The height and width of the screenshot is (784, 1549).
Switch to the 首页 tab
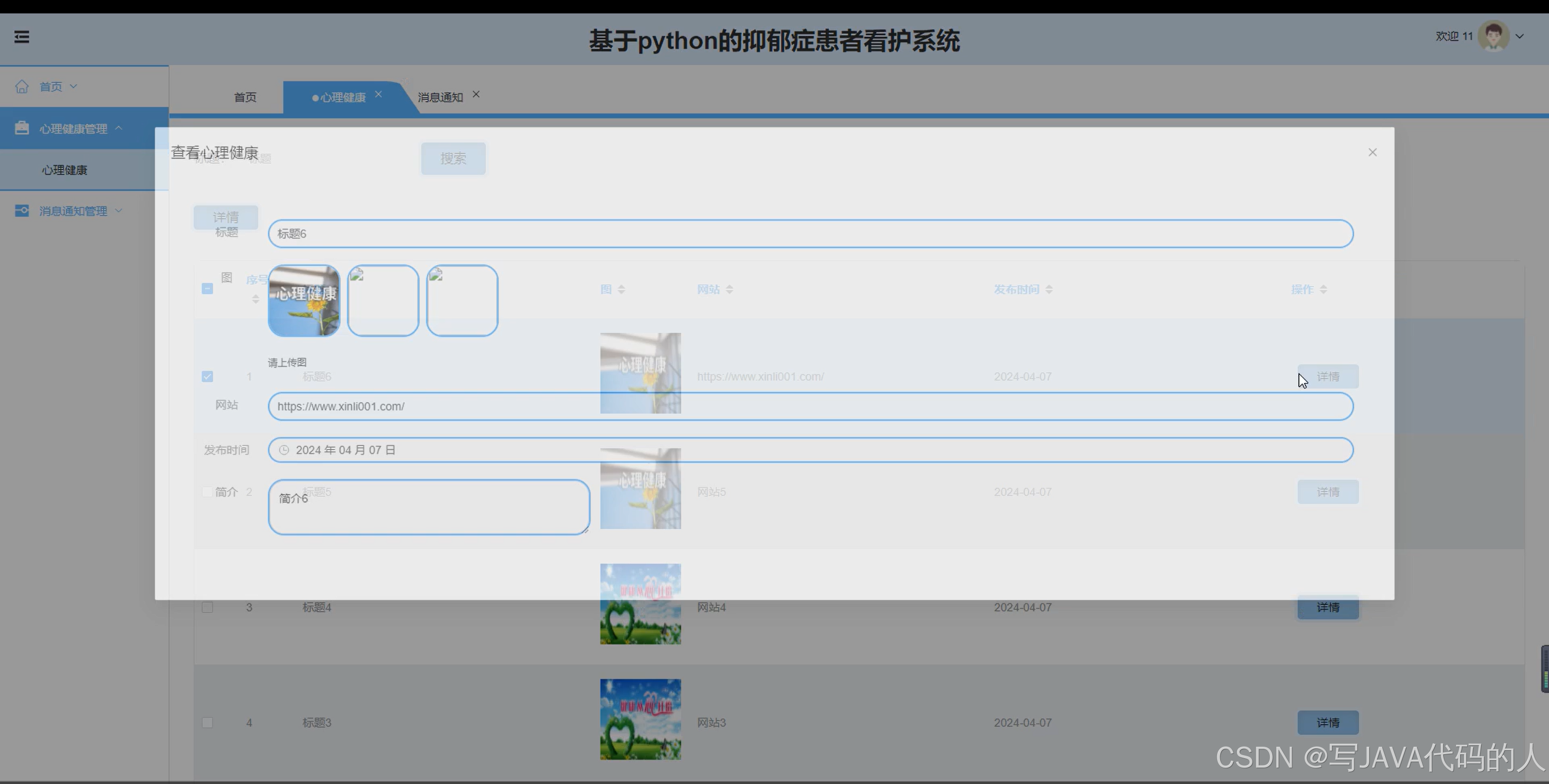(245, 97)
